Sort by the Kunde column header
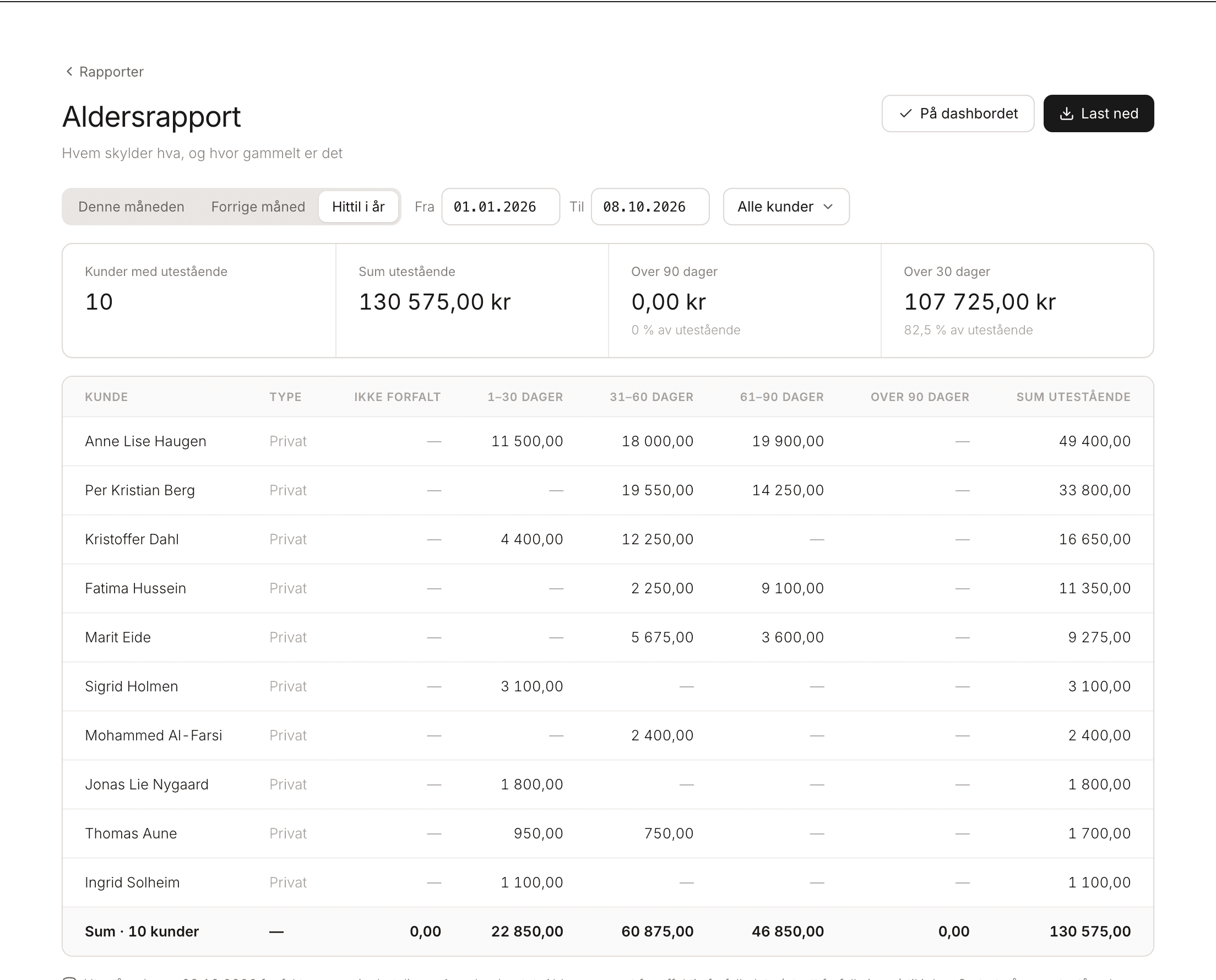This screenshot has height=980, width=1216. 106,397
